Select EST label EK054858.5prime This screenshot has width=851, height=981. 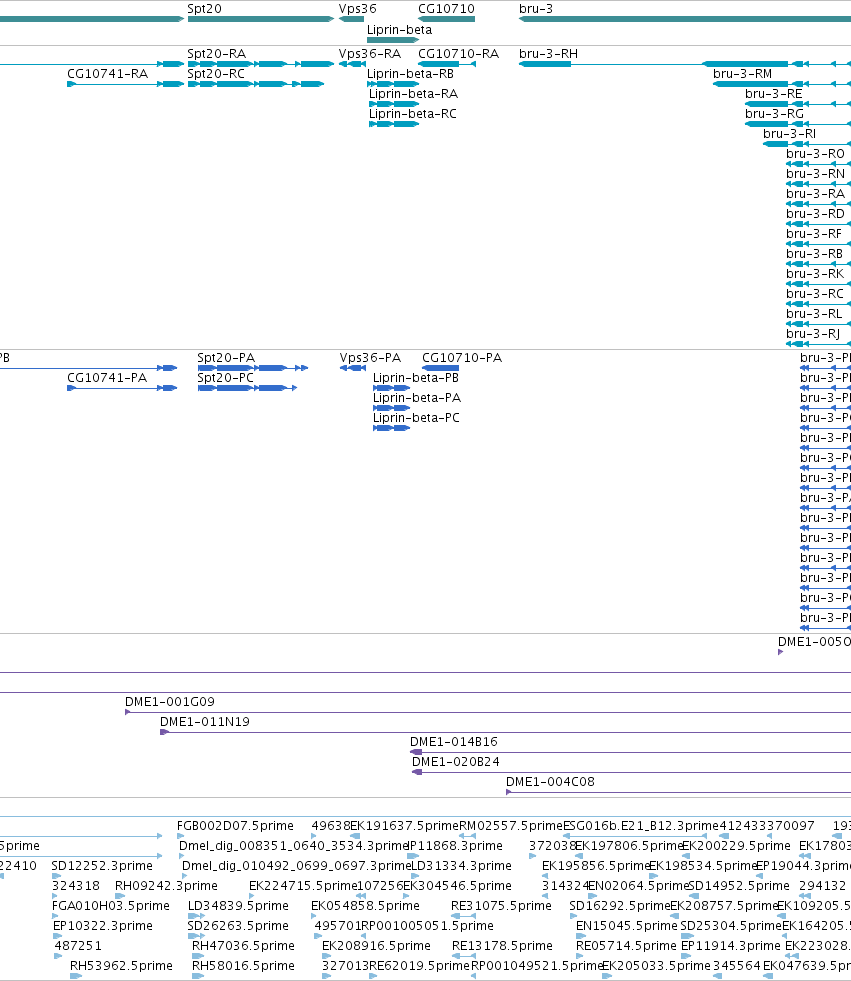pos(365,906)
